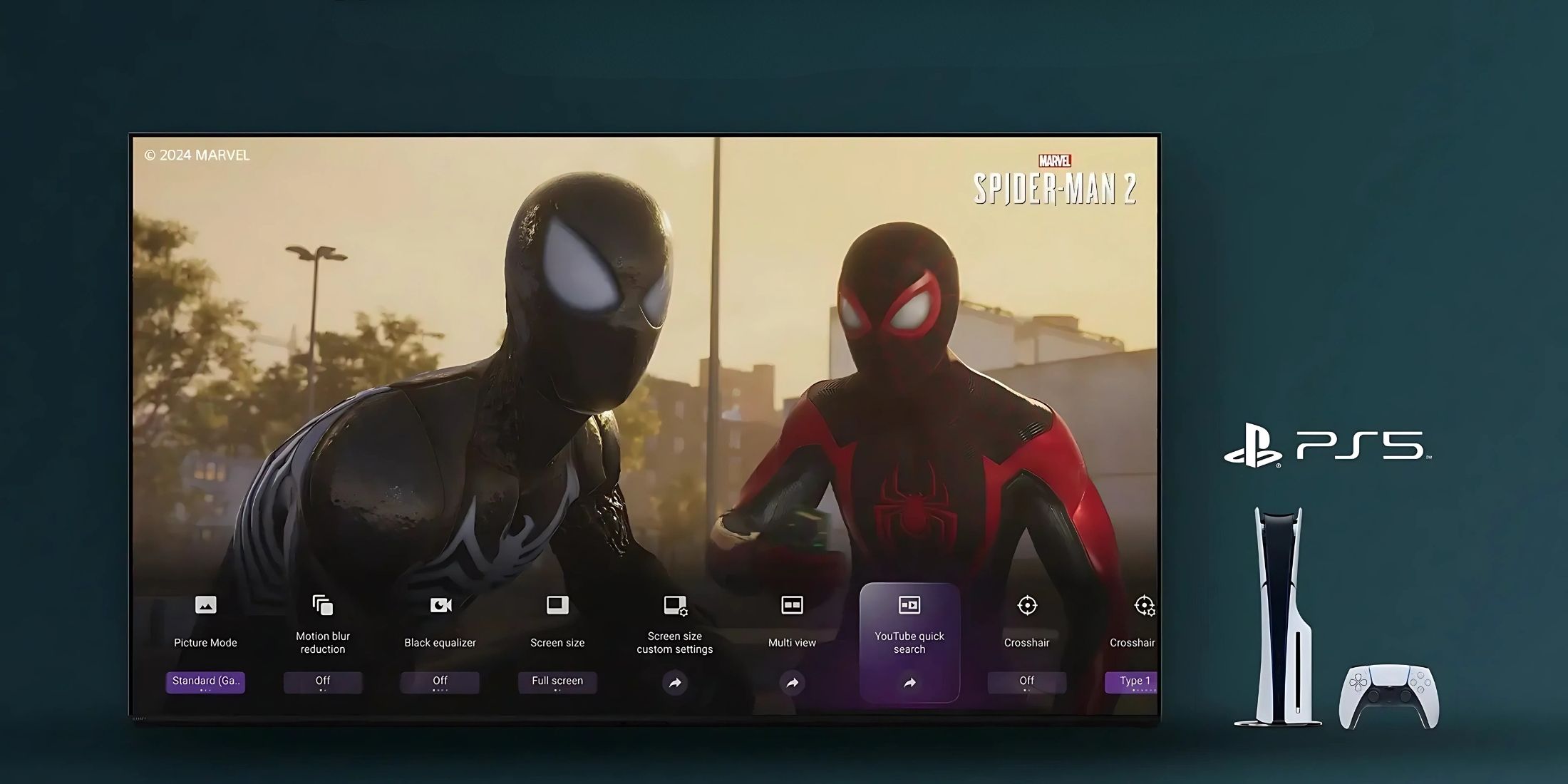Change the Standard (Ga.. picture mode value
Screen dimensions: 1568x784
click(205, 681)
